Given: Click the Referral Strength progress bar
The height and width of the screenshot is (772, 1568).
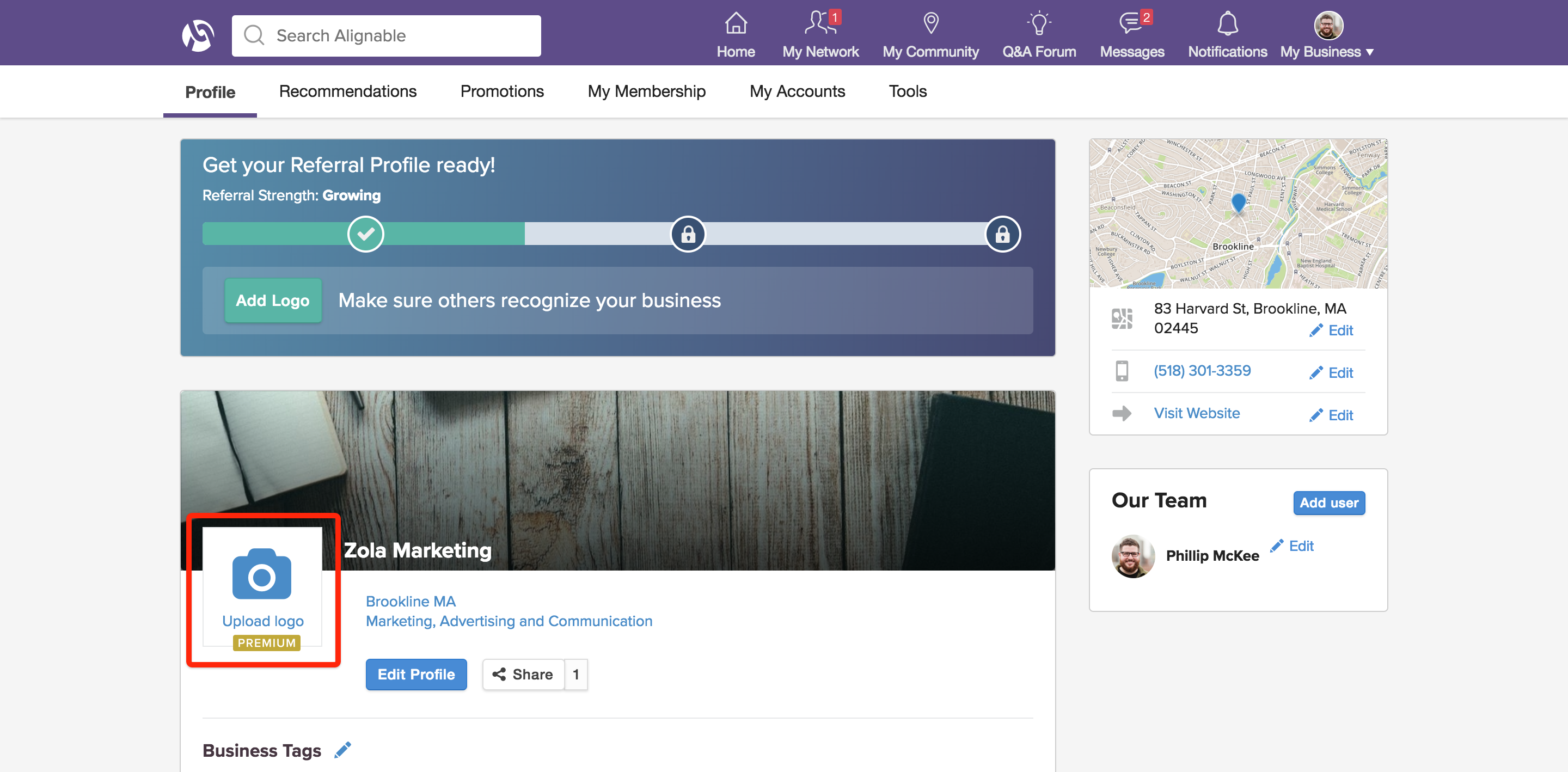Looking at the screenshot, I should [x=611, y=234].
